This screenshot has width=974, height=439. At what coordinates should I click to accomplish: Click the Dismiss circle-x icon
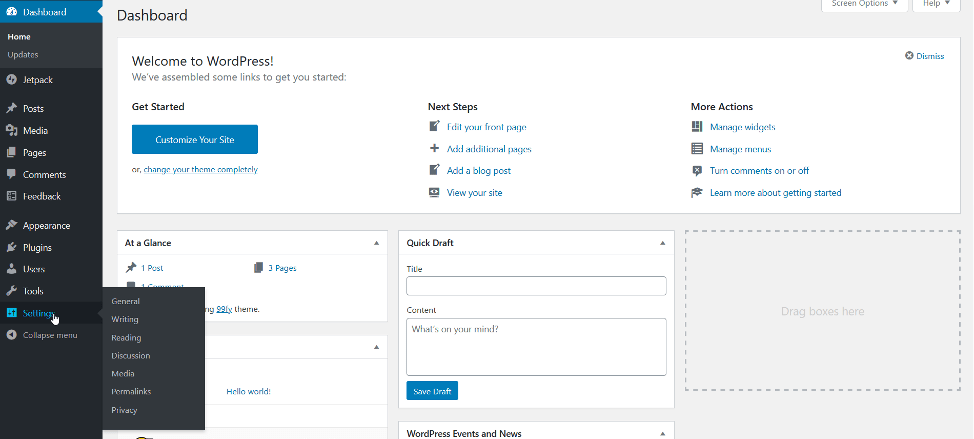[x=909, y=56]
